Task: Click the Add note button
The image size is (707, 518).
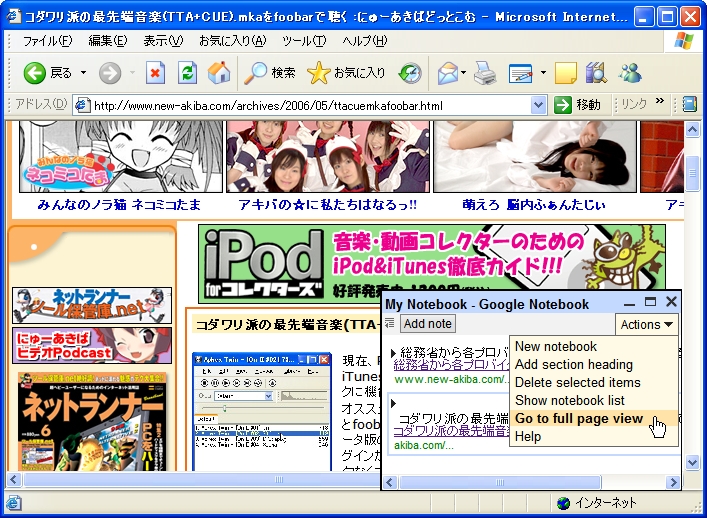Action: coord(427,324)
